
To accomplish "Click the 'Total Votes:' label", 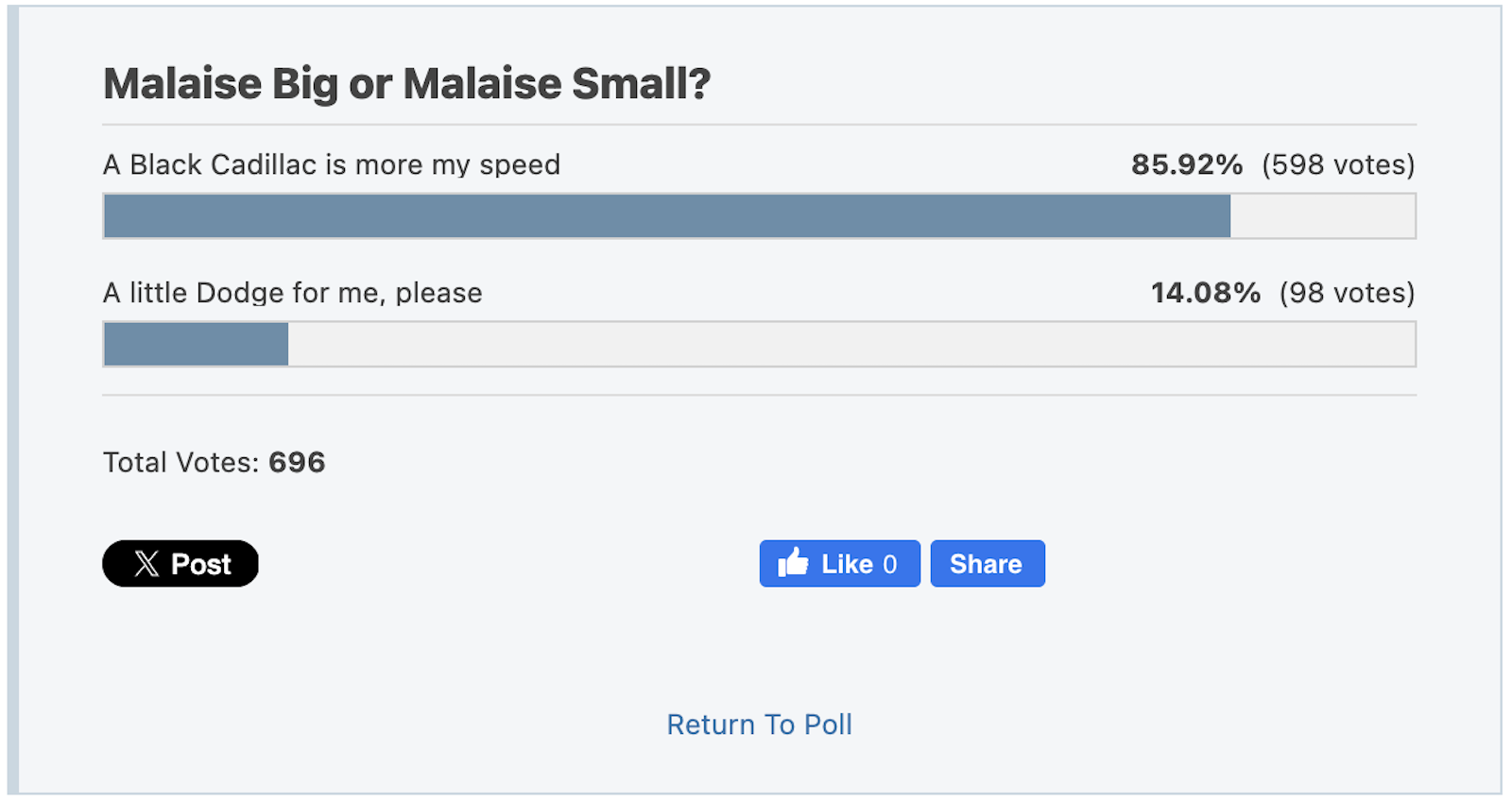I will [180, 463].
